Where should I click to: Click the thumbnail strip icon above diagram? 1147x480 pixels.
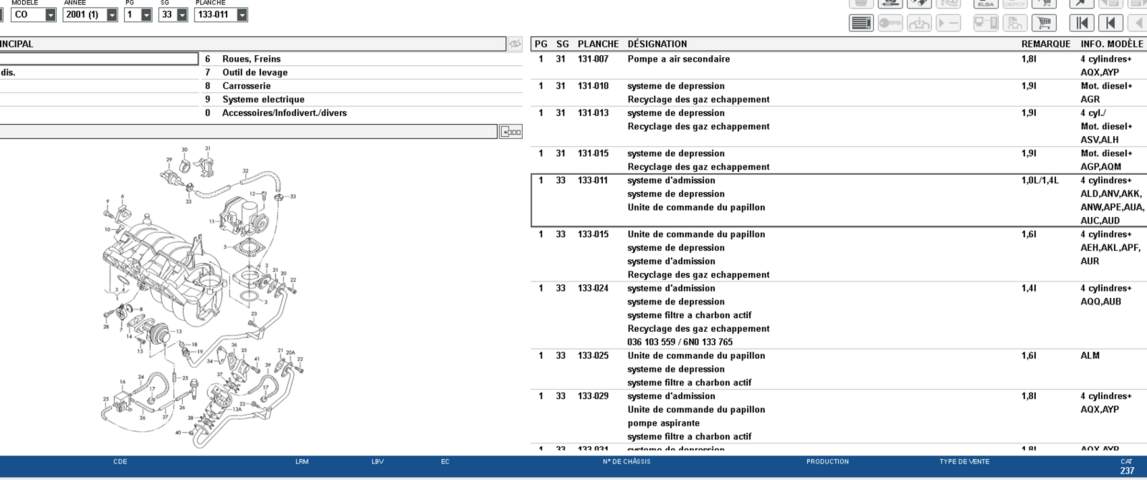[x=511, y=132]
